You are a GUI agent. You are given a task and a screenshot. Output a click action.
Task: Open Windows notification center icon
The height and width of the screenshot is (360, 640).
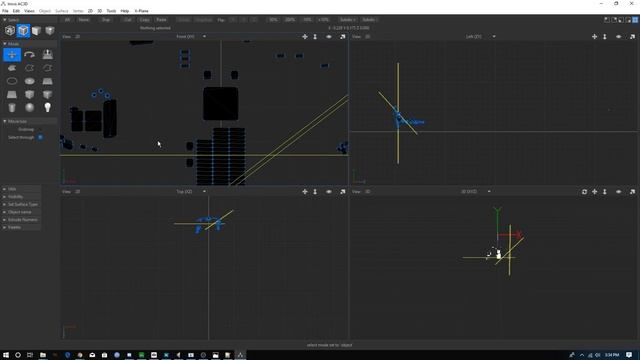(629, 355)
